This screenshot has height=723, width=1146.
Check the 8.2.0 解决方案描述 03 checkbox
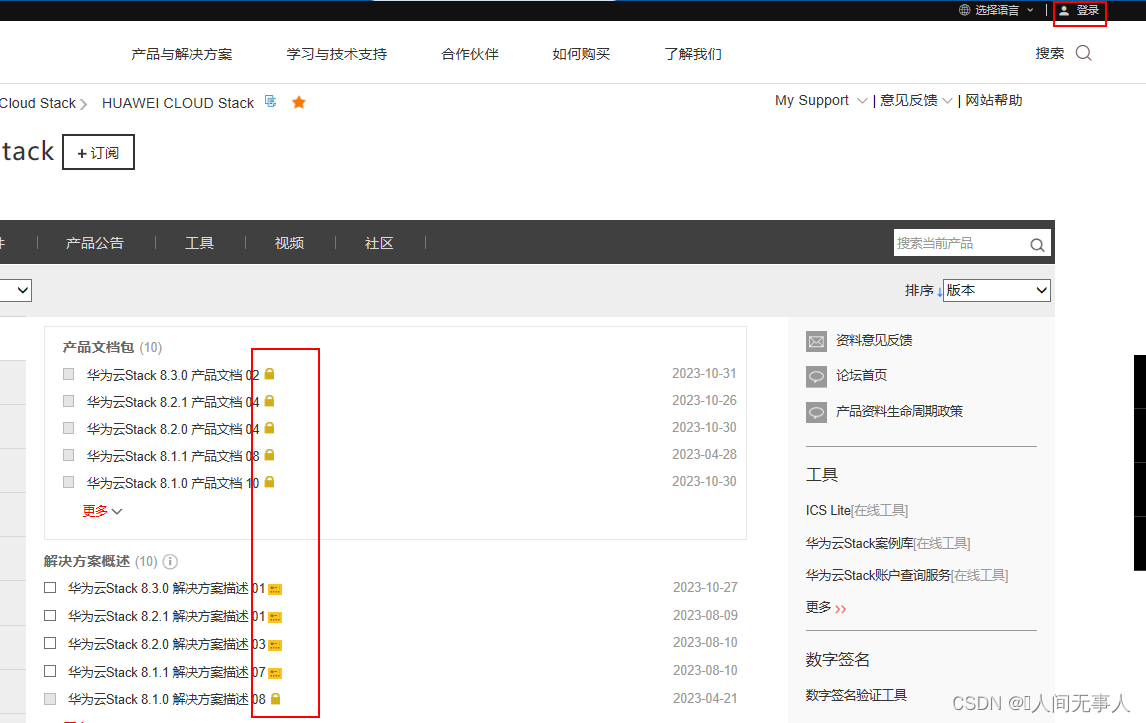tap(50, 643)
